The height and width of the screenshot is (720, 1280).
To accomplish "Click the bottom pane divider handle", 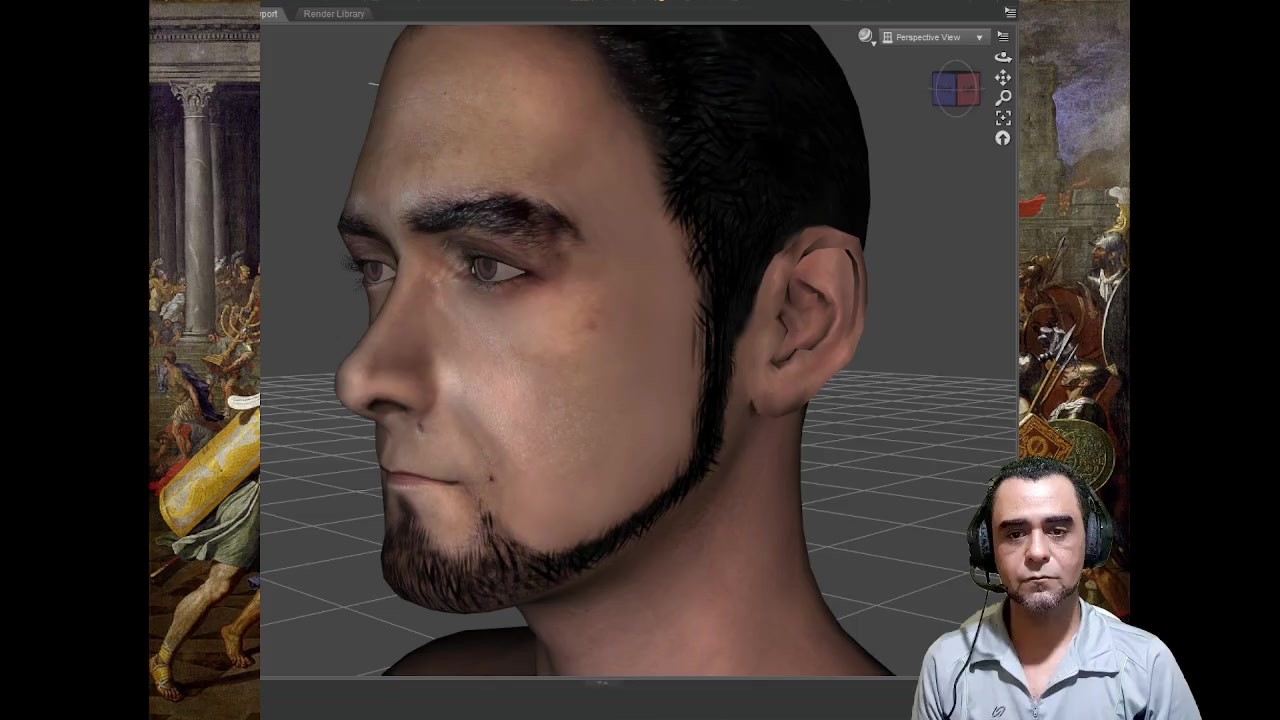I will click(x=602, y=682).
